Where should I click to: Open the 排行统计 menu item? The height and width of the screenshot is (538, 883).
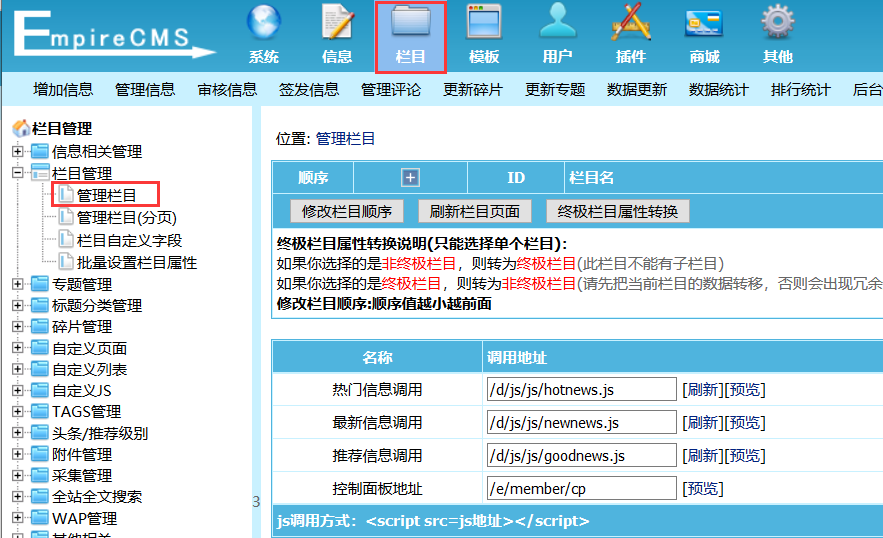coord(800,90)
